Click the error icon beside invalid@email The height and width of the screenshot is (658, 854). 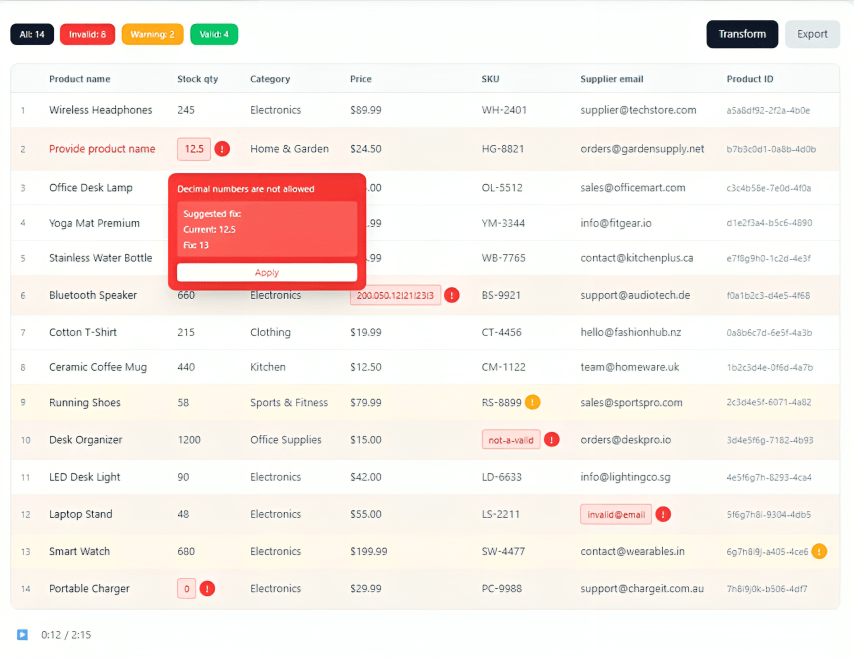[664, 515]
